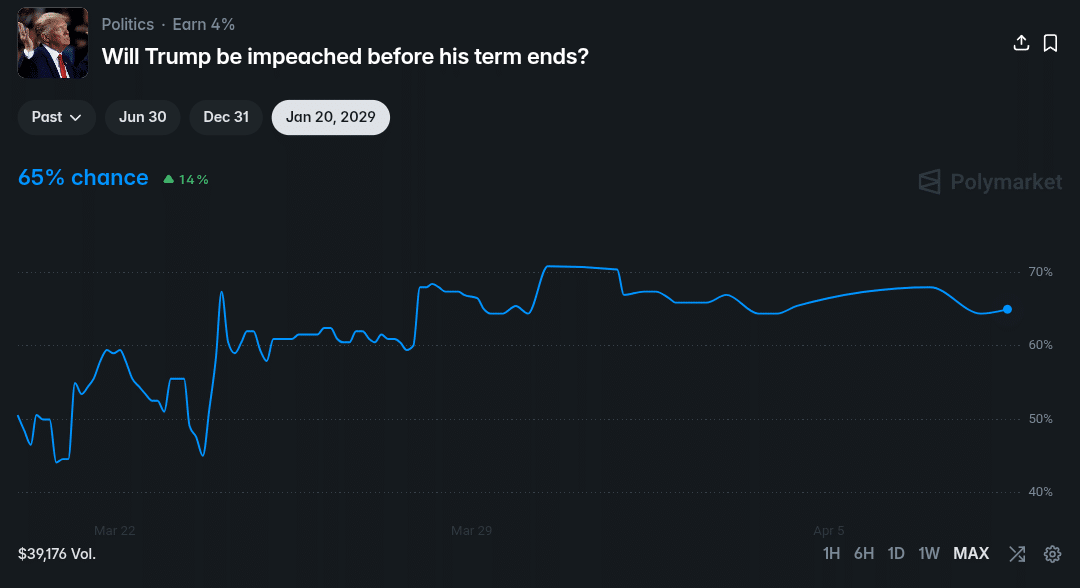Switch chart range to 6H

pyautogui.click(x=864, y=554)
